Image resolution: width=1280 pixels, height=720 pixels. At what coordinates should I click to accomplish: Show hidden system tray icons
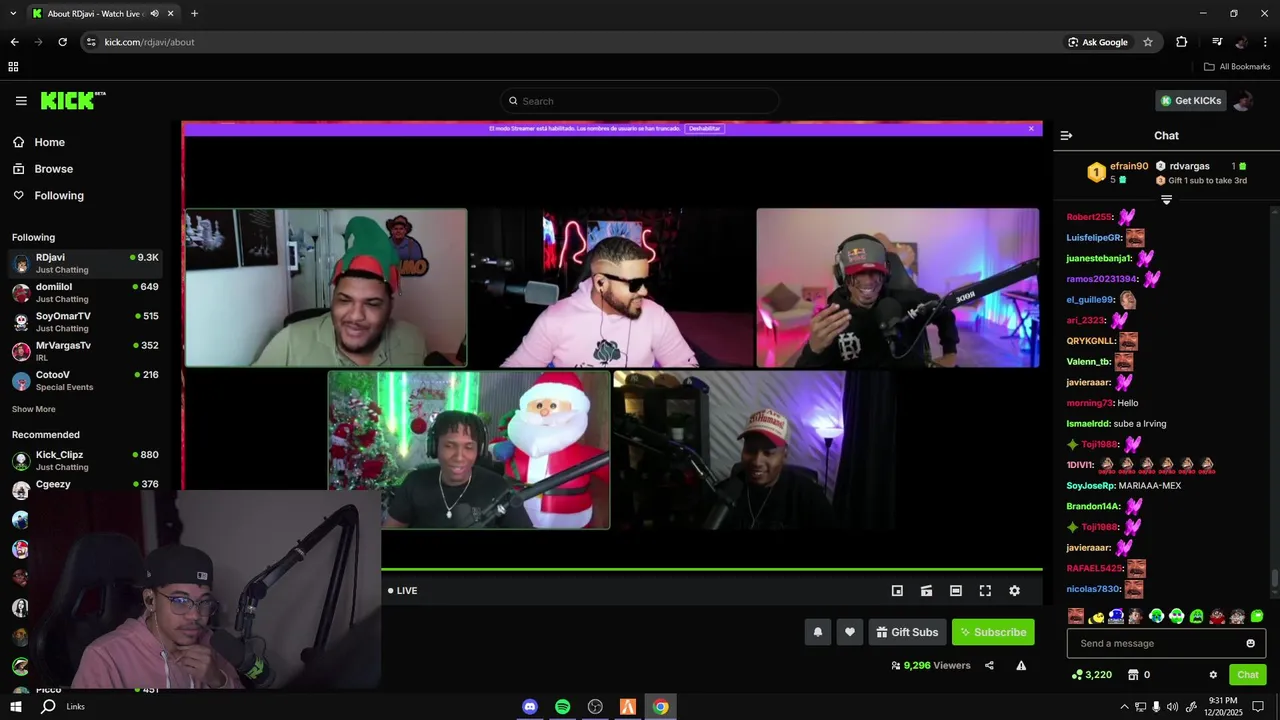click(1124, 707)
